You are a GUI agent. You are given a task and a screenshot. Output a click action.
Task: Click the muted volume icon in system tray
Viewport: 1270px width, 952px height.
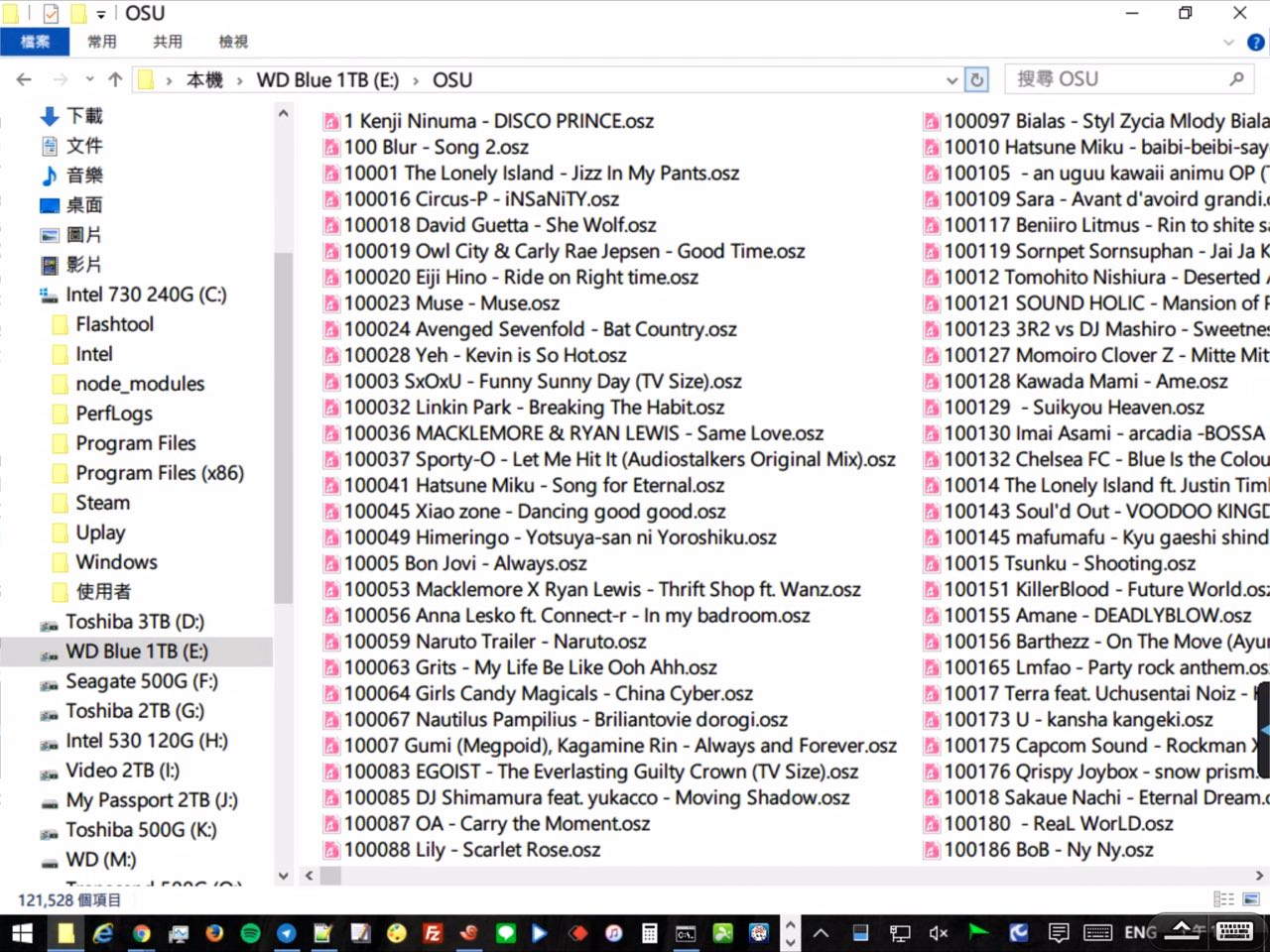coord(938,933)
